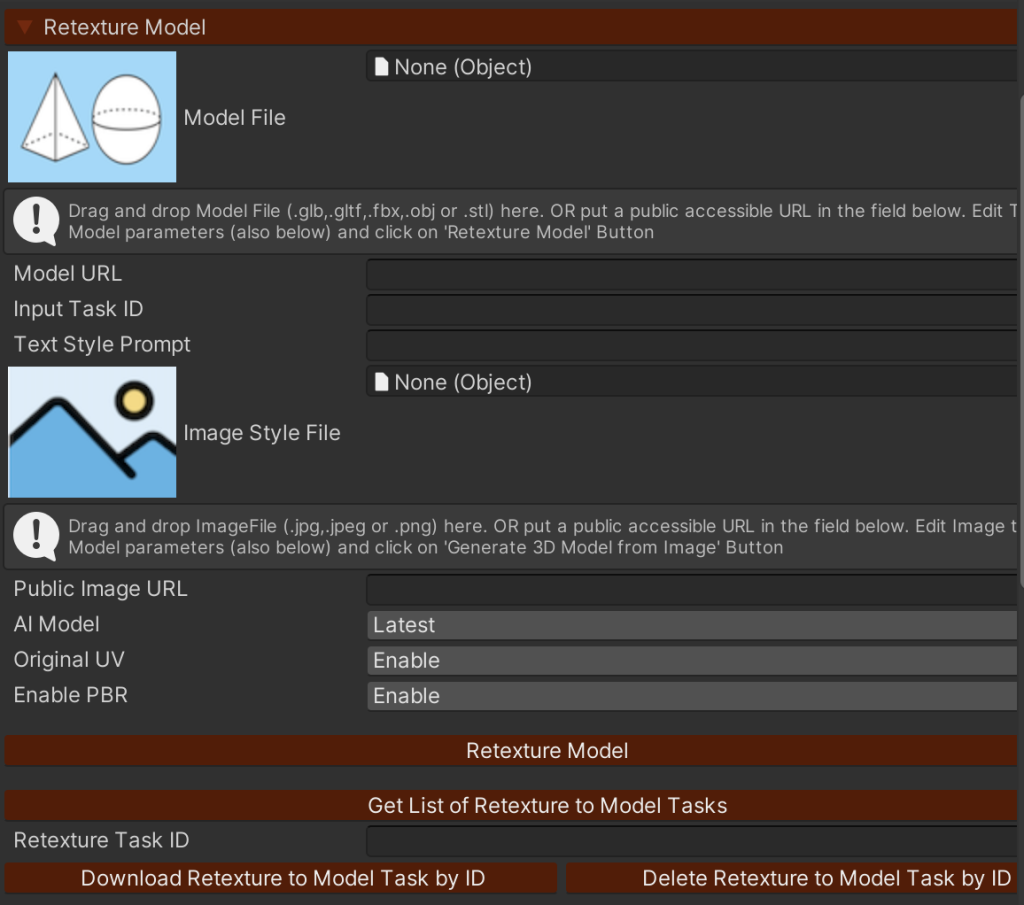1024x905 pixels.
Task: Click into the Input Task ID field
Action: click(690, 309)
